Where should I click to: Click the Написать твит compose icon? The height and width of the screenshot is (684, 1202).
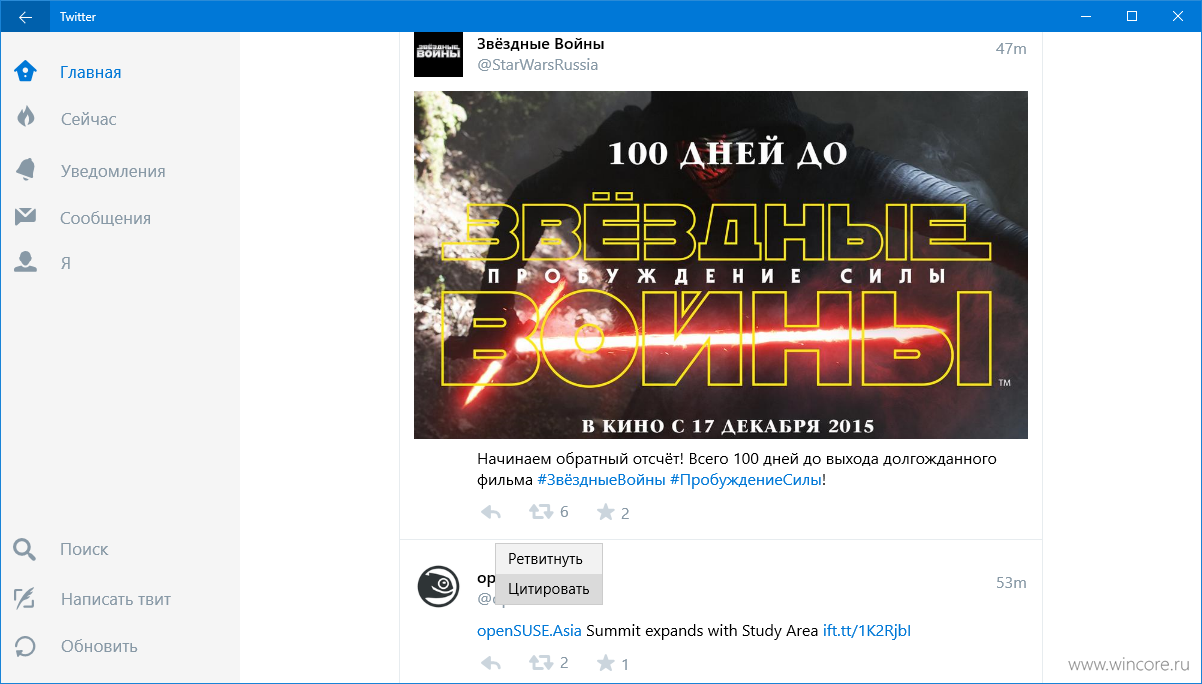click(25, 599)
